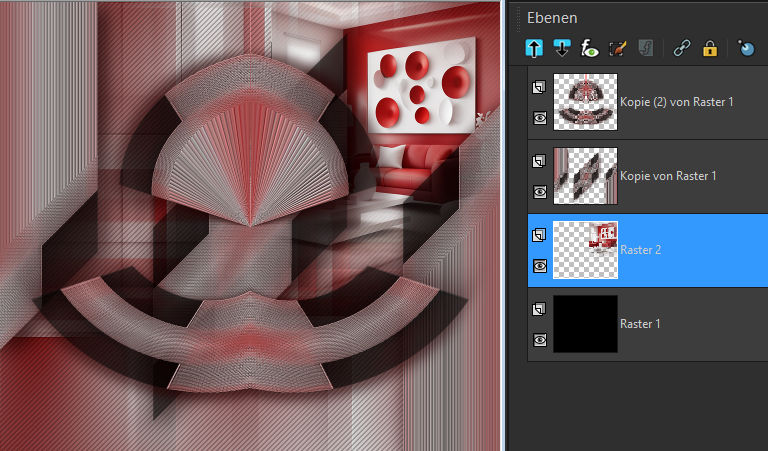Click the move layer down icon
Screen dimensions: 768x451
pos(561,48)
